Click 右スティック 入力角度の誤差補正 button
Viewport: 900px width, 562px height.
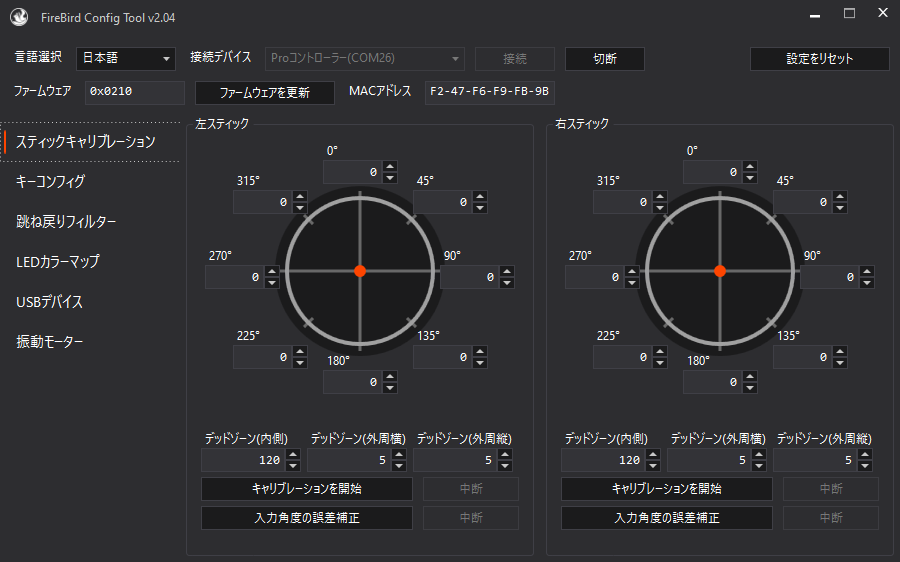coord(666,518)
